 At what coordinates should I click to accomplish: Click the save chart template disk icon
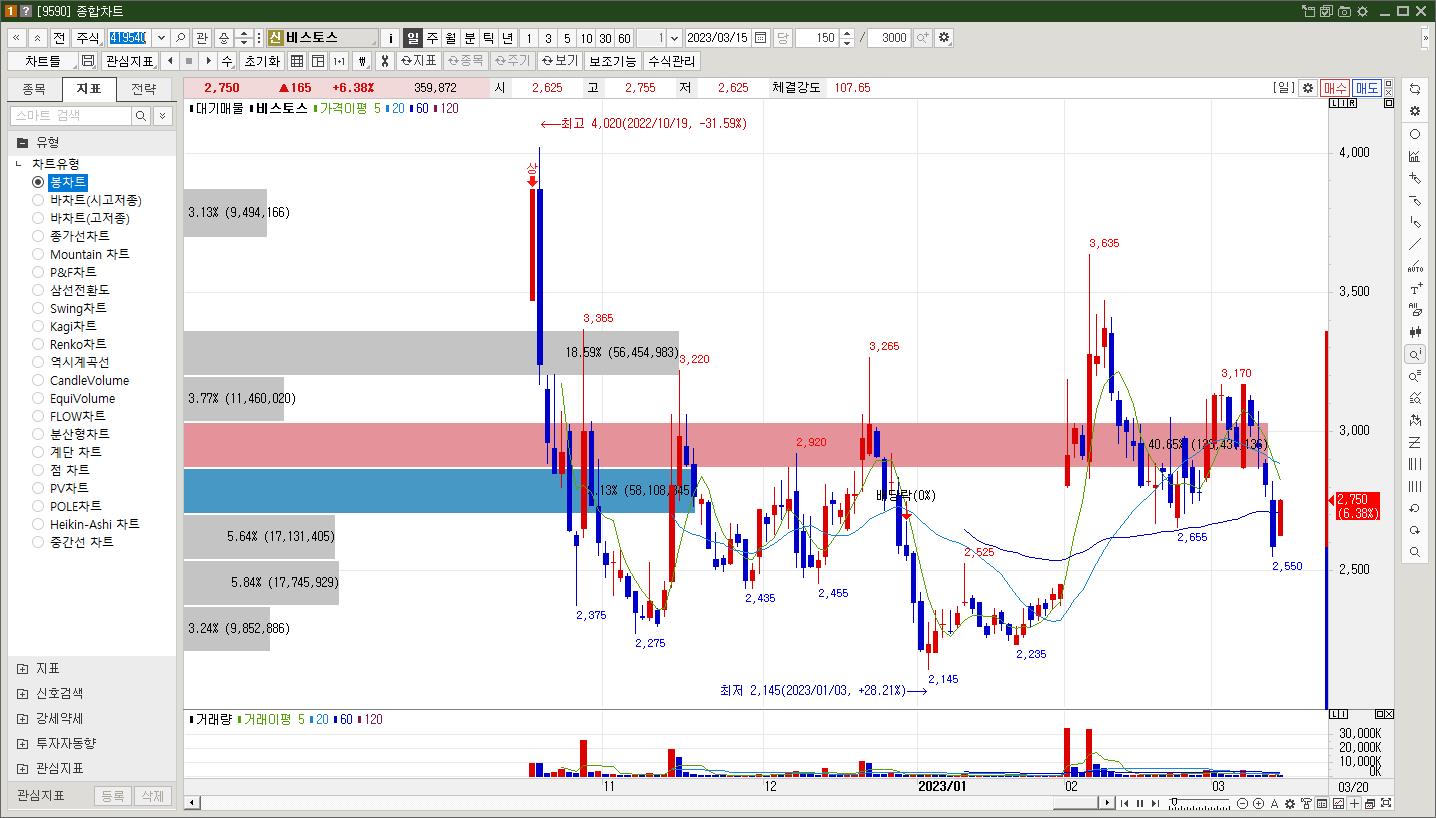point(88,61)
